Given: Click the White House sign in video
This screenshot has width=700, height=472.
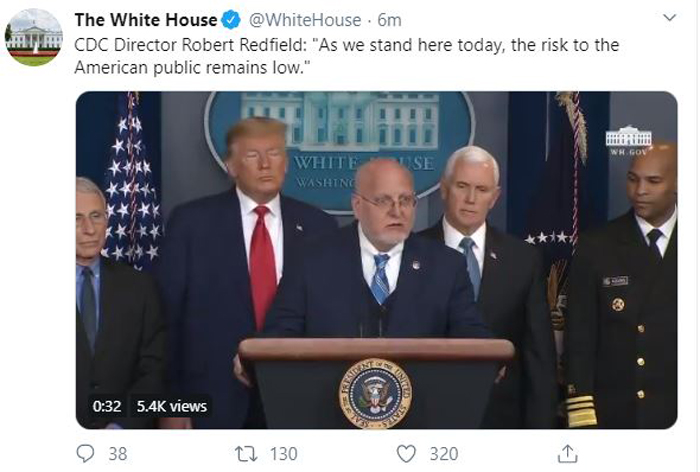Looking at the screenshot, I should click(340, 152).
